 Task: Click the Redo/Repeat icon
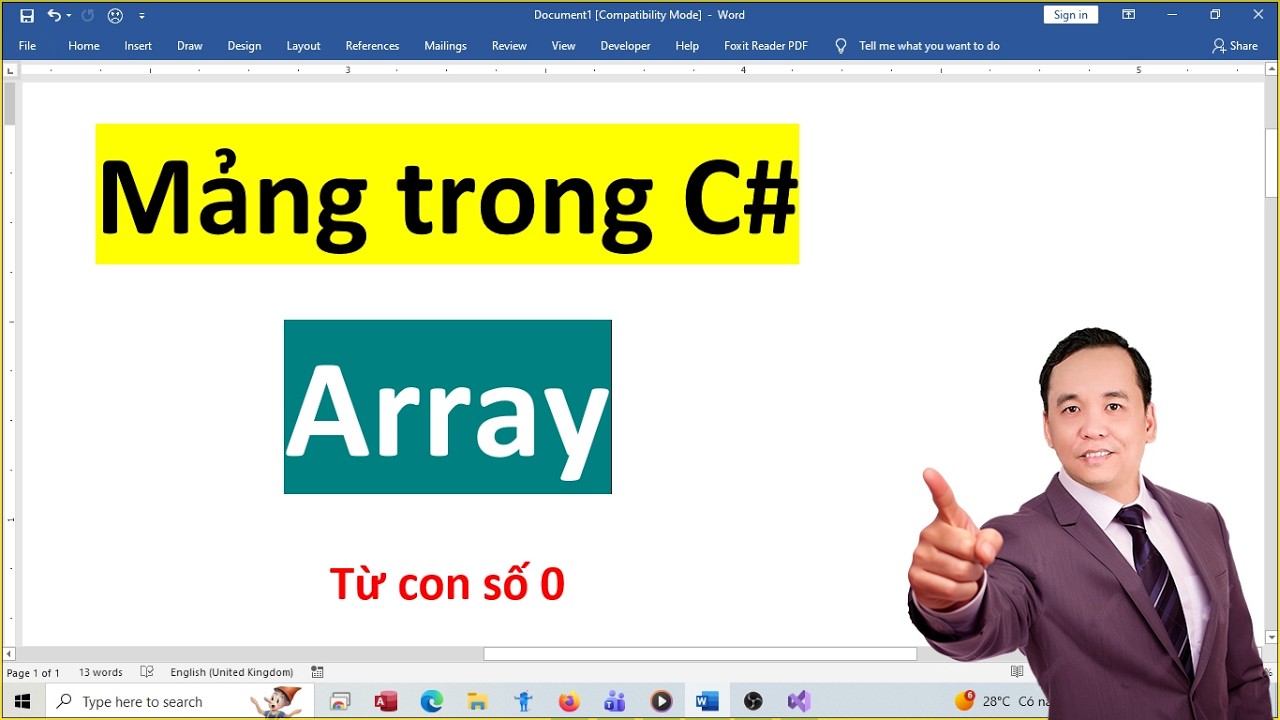click(88, 15)
